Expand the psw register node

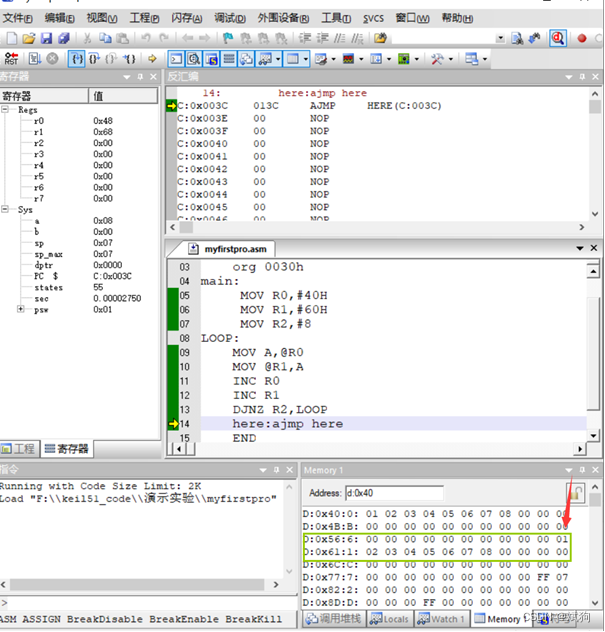click(x=21, y=309)
